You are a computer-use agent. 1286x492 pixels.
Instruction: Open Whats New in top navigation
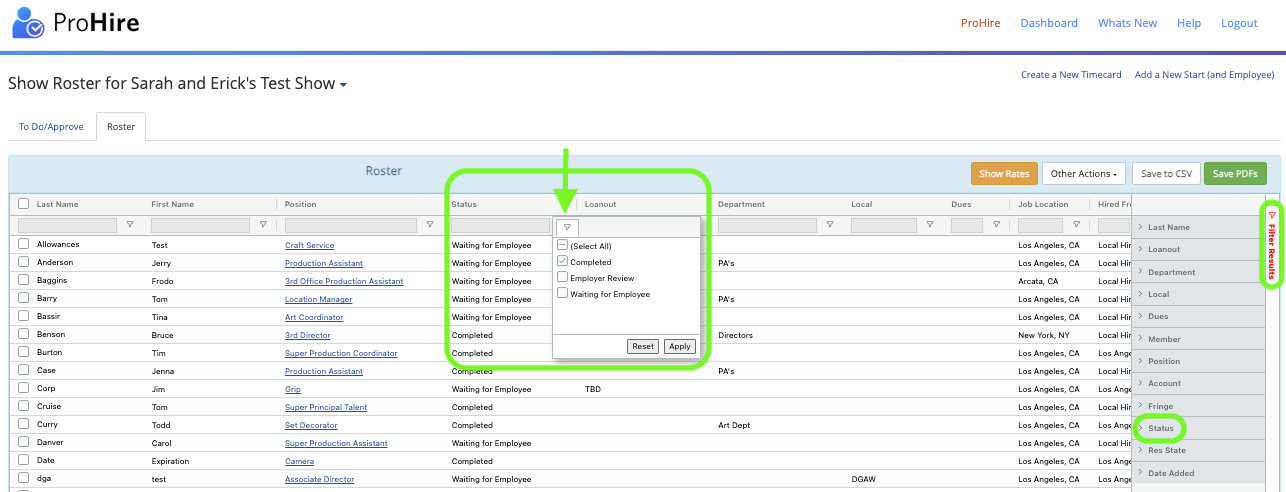click(x=1127, y=23)
